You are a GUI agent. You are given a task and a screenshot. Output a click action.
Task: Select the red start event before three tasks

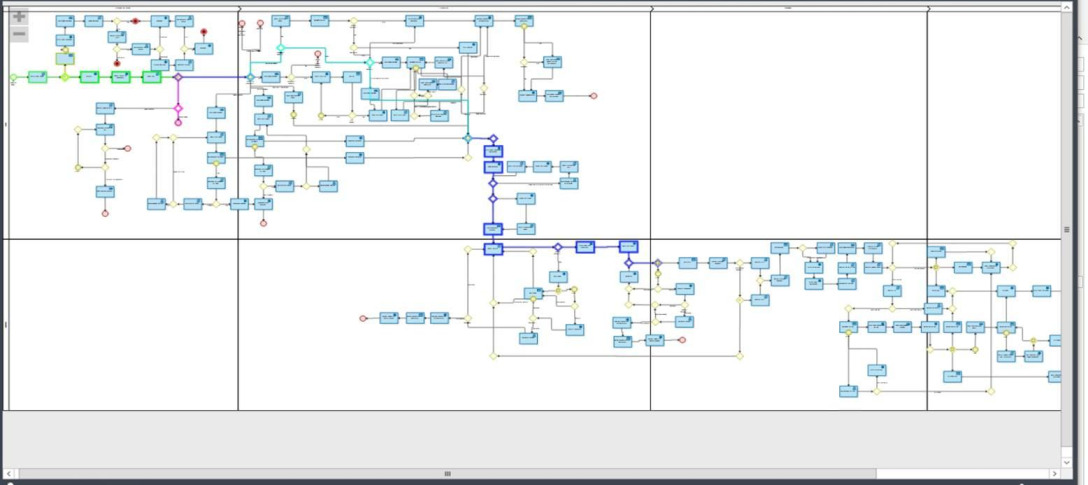click(x=363, y=318)
